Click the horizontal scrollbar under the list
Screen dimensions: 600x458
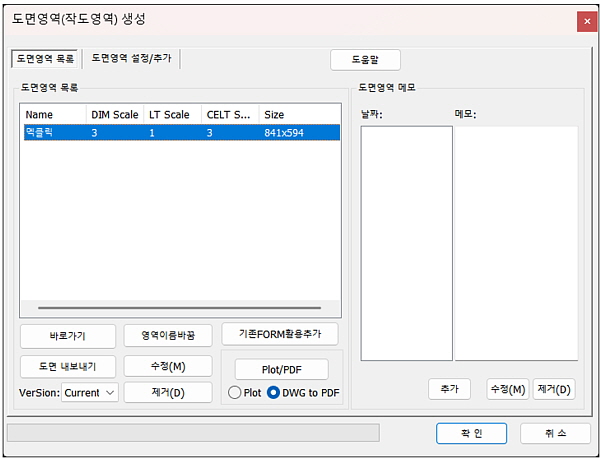click(180, 308)
